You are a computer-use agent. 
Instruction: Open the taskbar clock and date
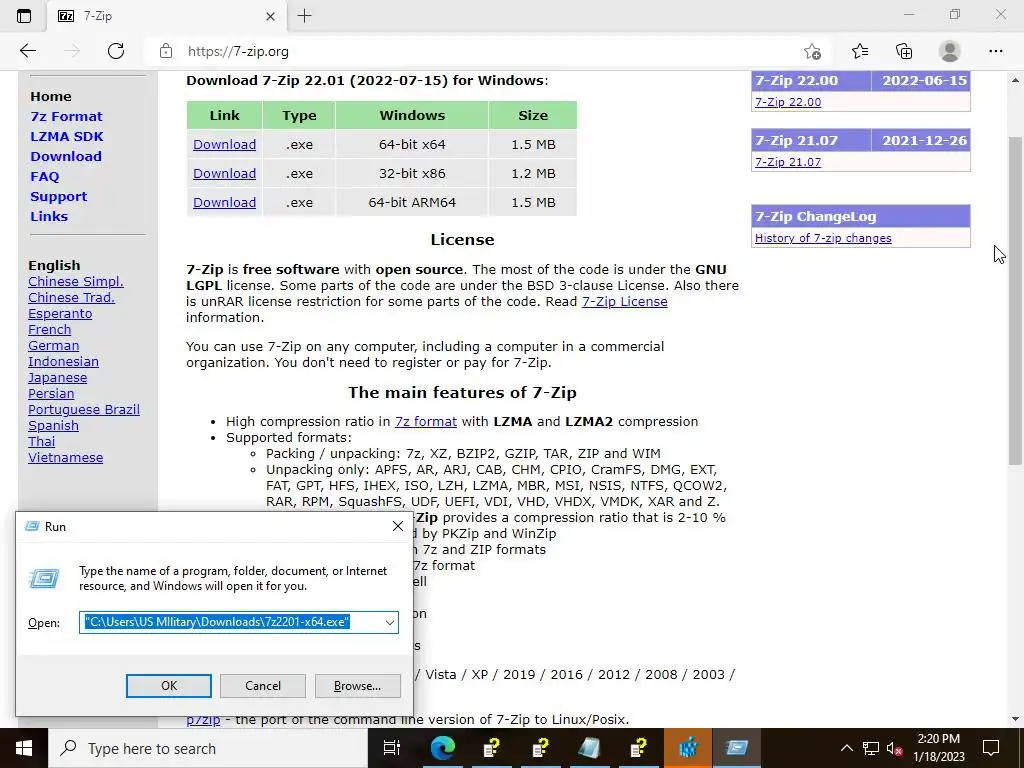(x=938, y=748)
